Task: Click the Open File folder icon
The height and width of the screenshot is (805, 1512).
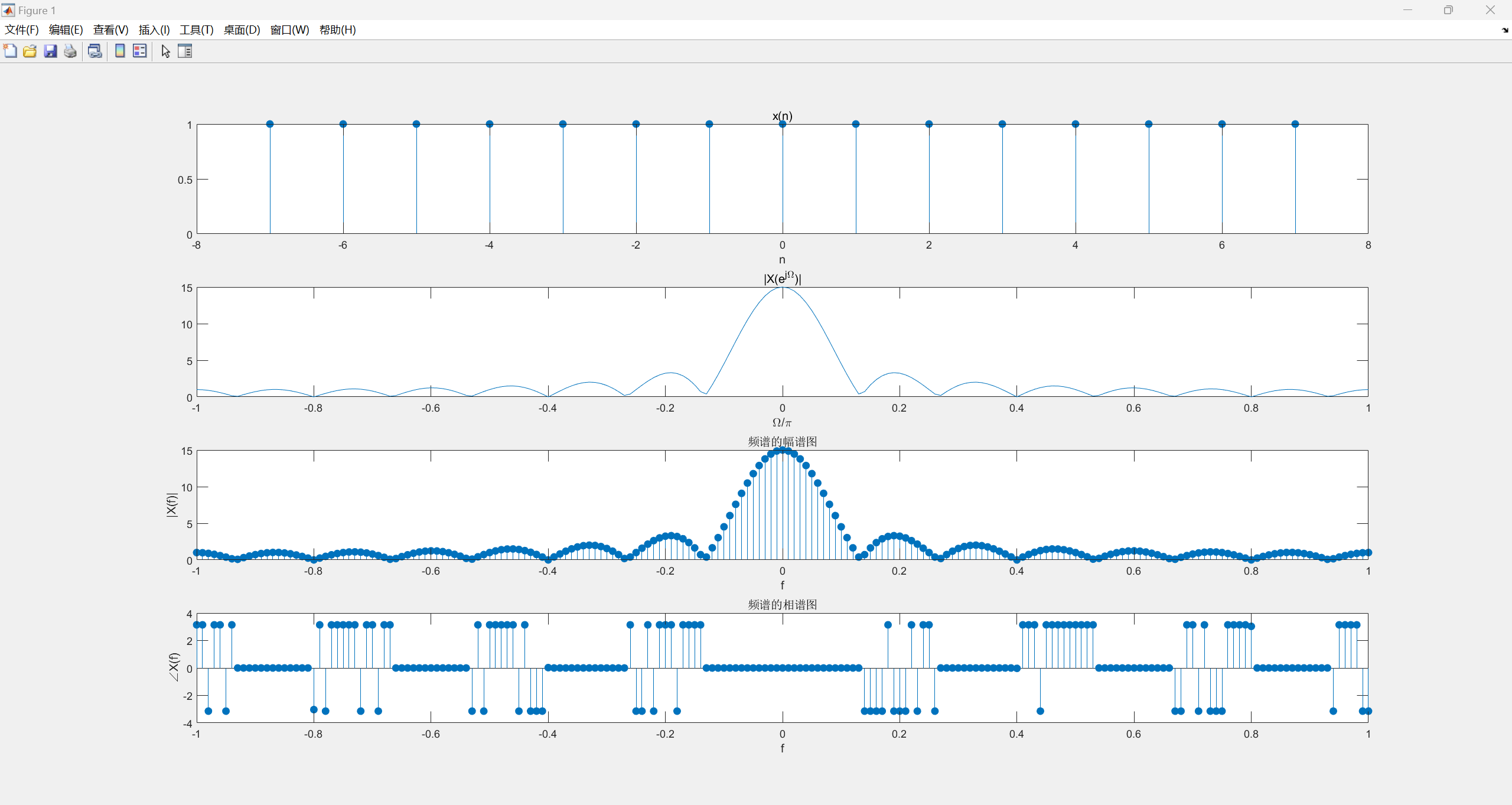Action: 30,51
